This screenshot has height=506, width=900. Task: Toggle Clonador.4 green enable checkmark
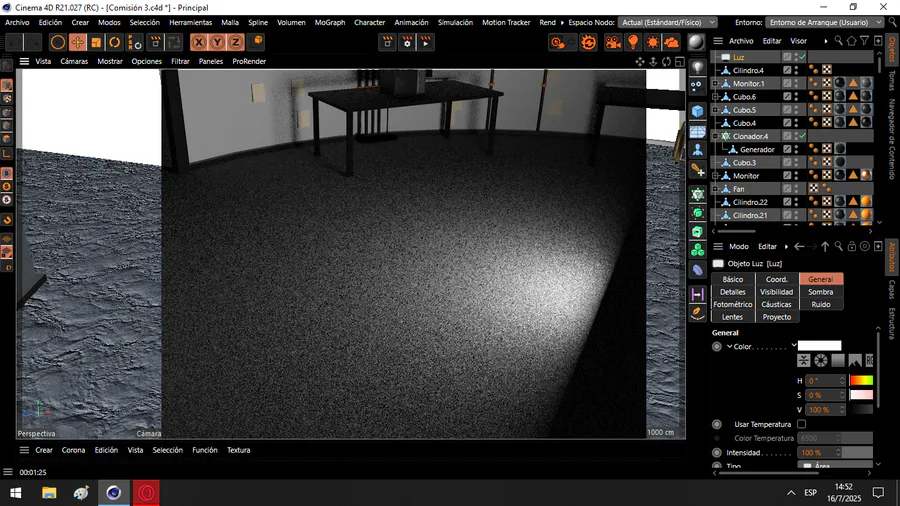[802, 136]
